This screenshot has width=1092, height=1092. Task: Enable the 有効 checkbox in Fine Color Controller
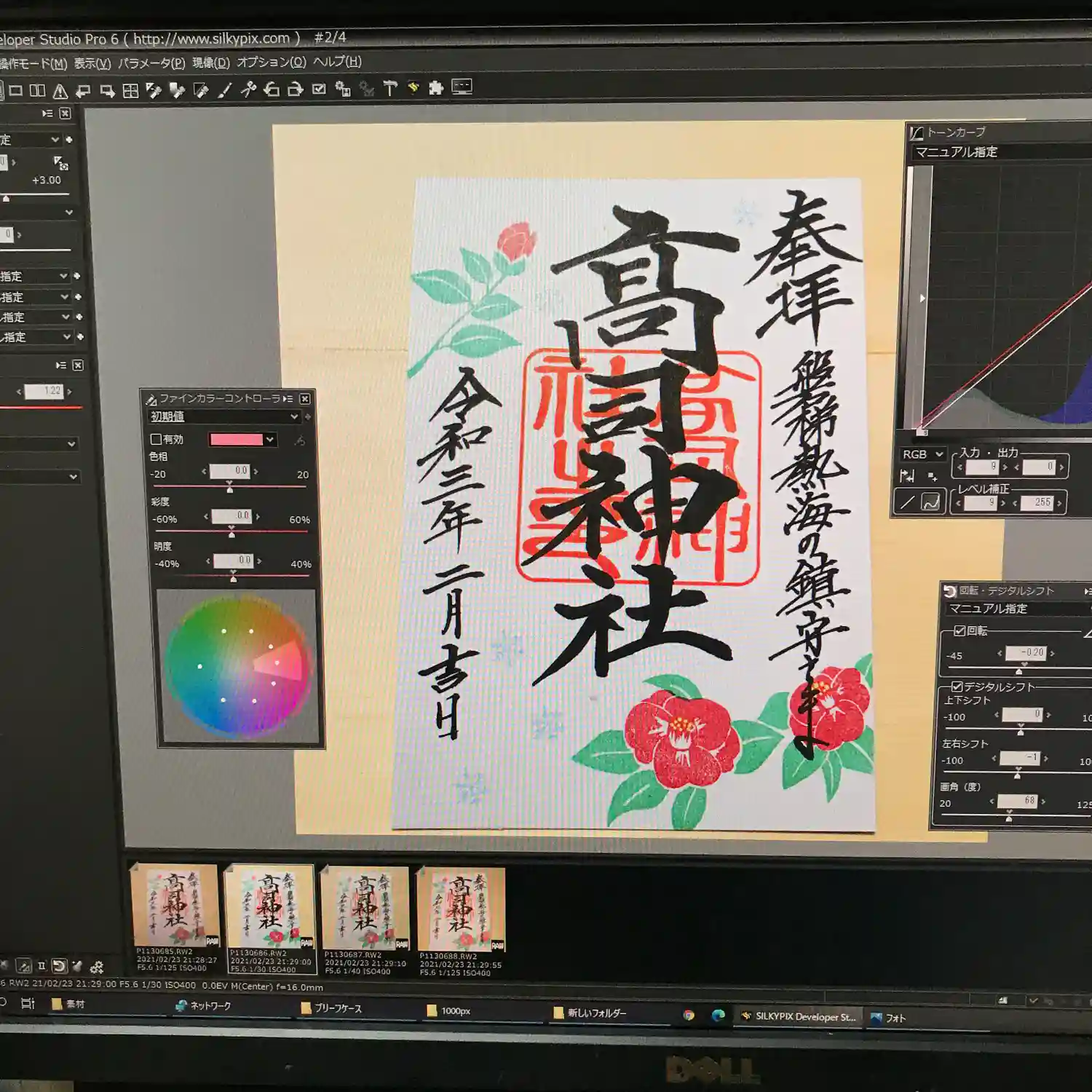(x=156, y=439)
